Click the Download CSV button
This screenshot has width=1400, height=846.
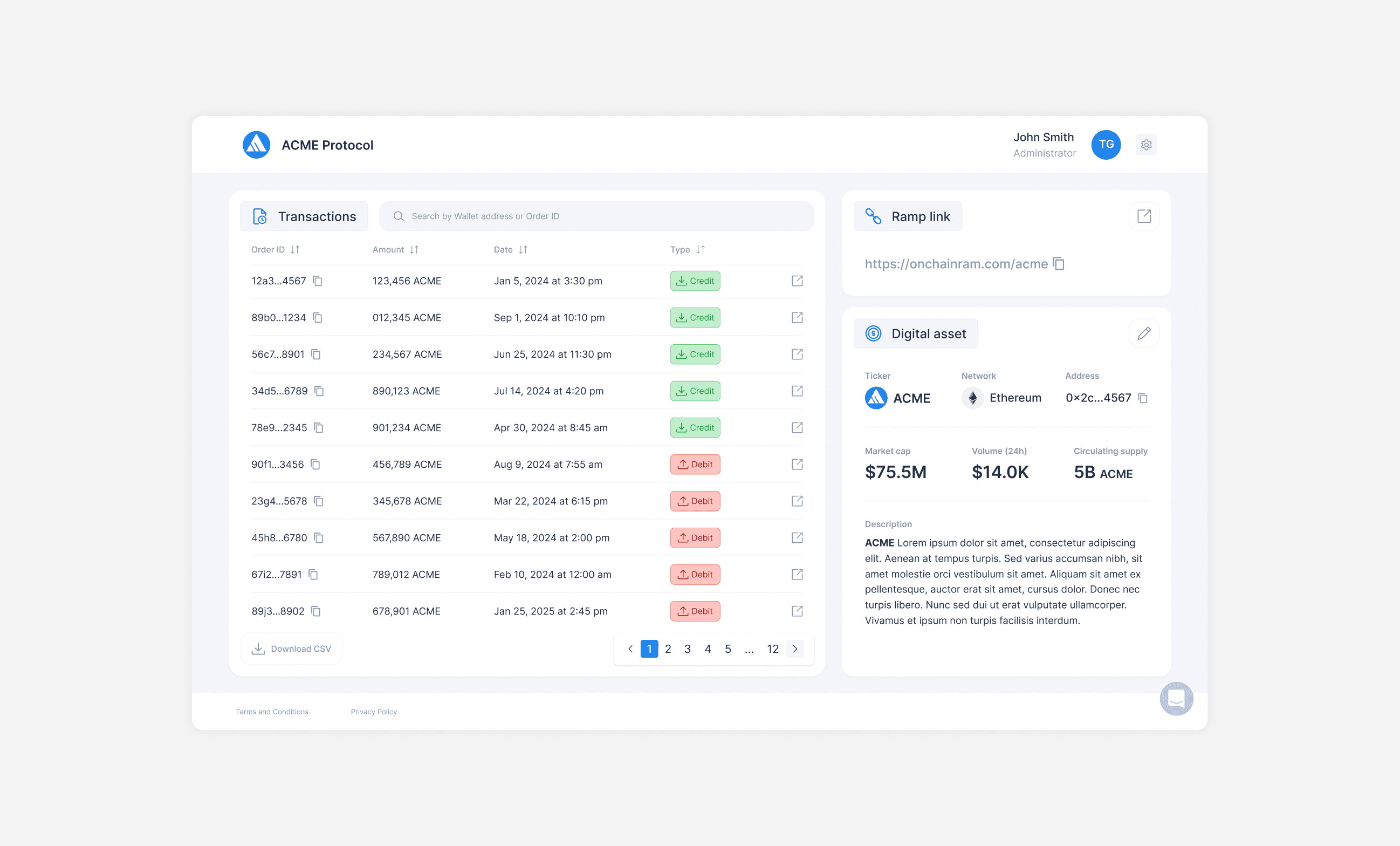(x=291, y=649)
